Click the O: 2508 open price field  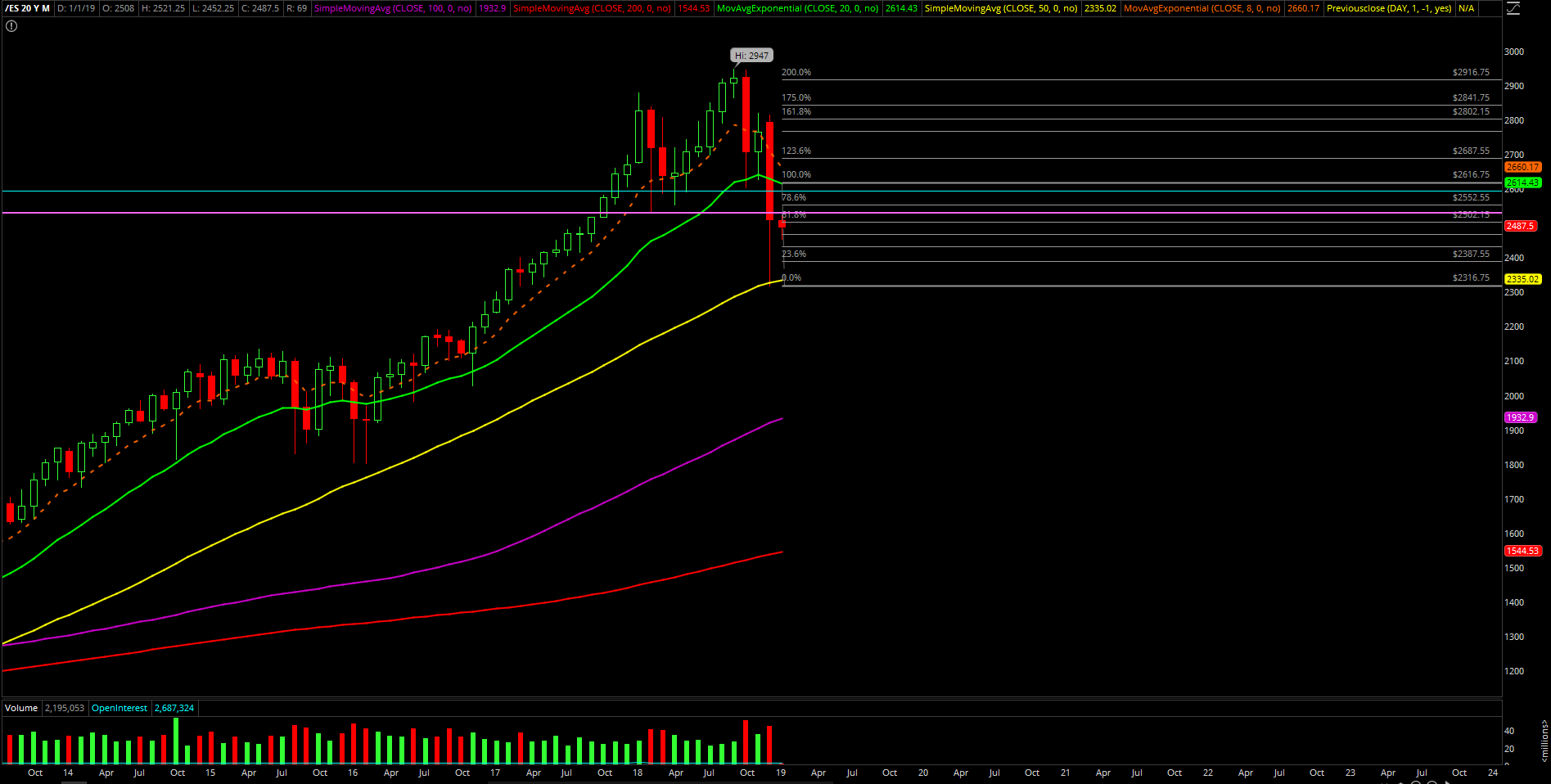click(x=118, y=8)
